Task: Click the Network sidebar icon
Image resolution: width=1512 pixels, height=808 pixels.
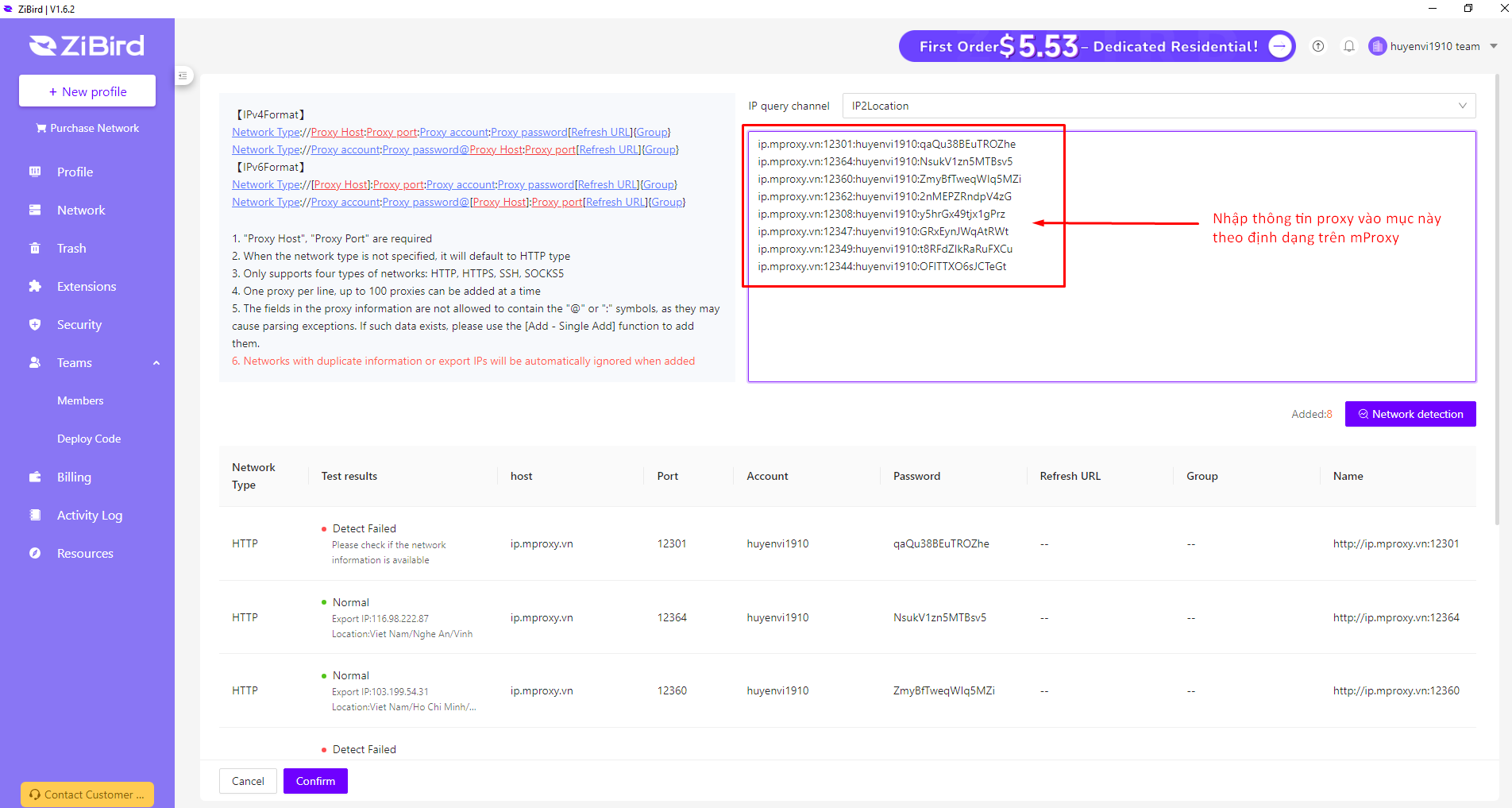Action: pyautogui.click(x=35, y=210)
